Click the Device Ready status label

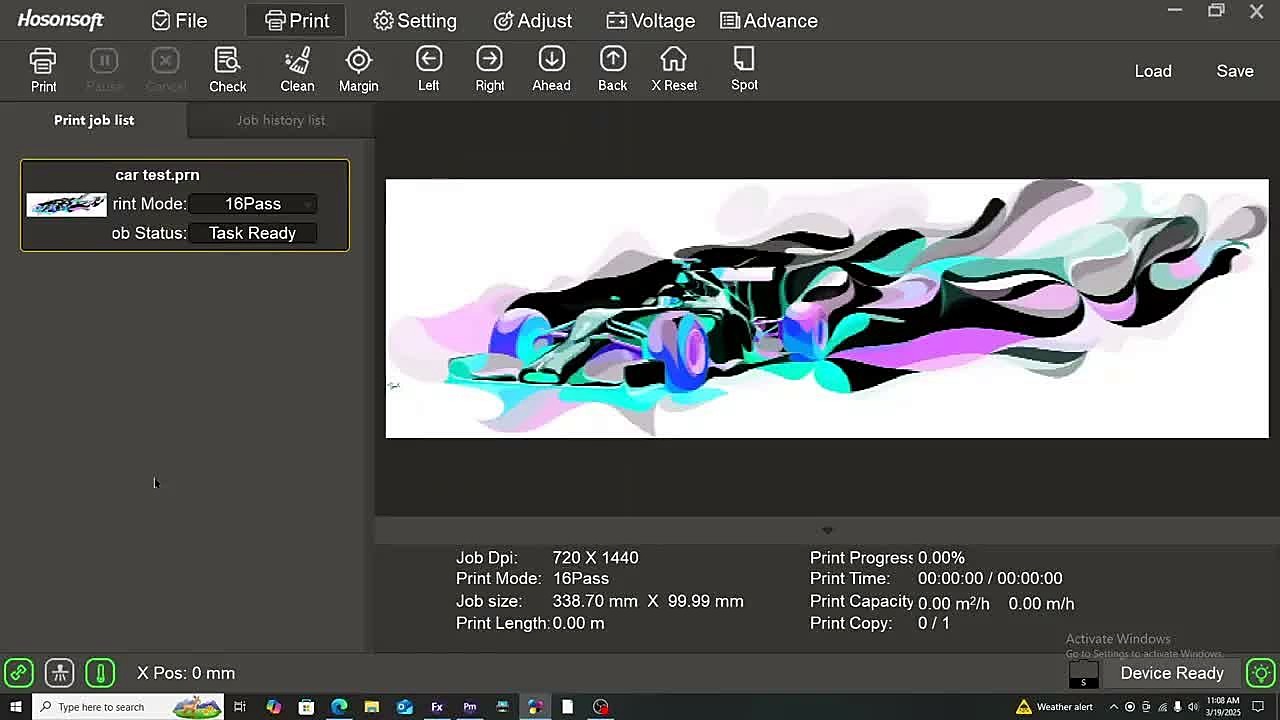pyautogui.click(x=1172, y=673)
